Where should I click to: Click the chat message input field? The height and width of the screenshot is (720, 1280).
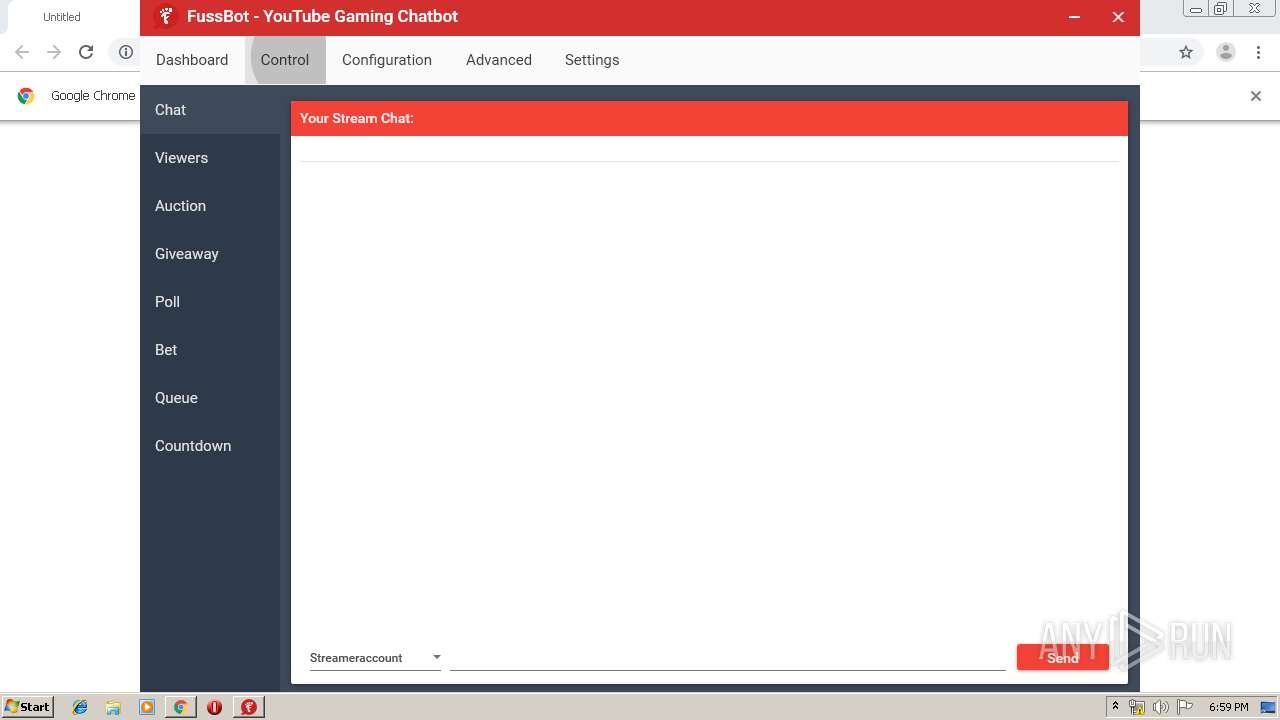click(x=727, y=658)
